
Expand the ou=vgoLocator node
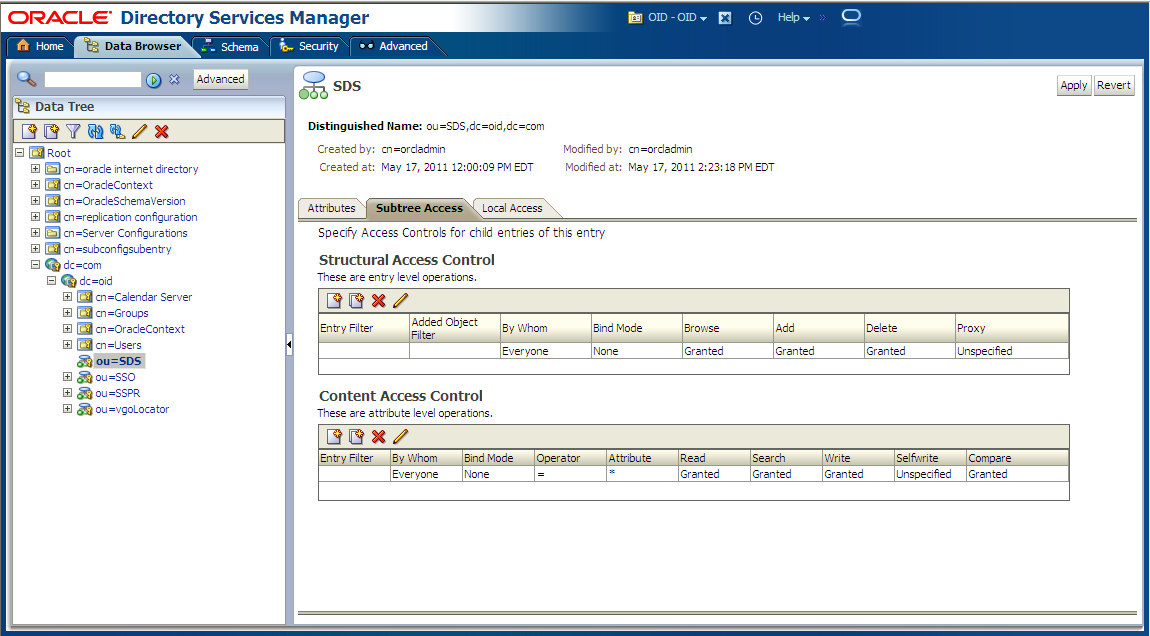67,409
